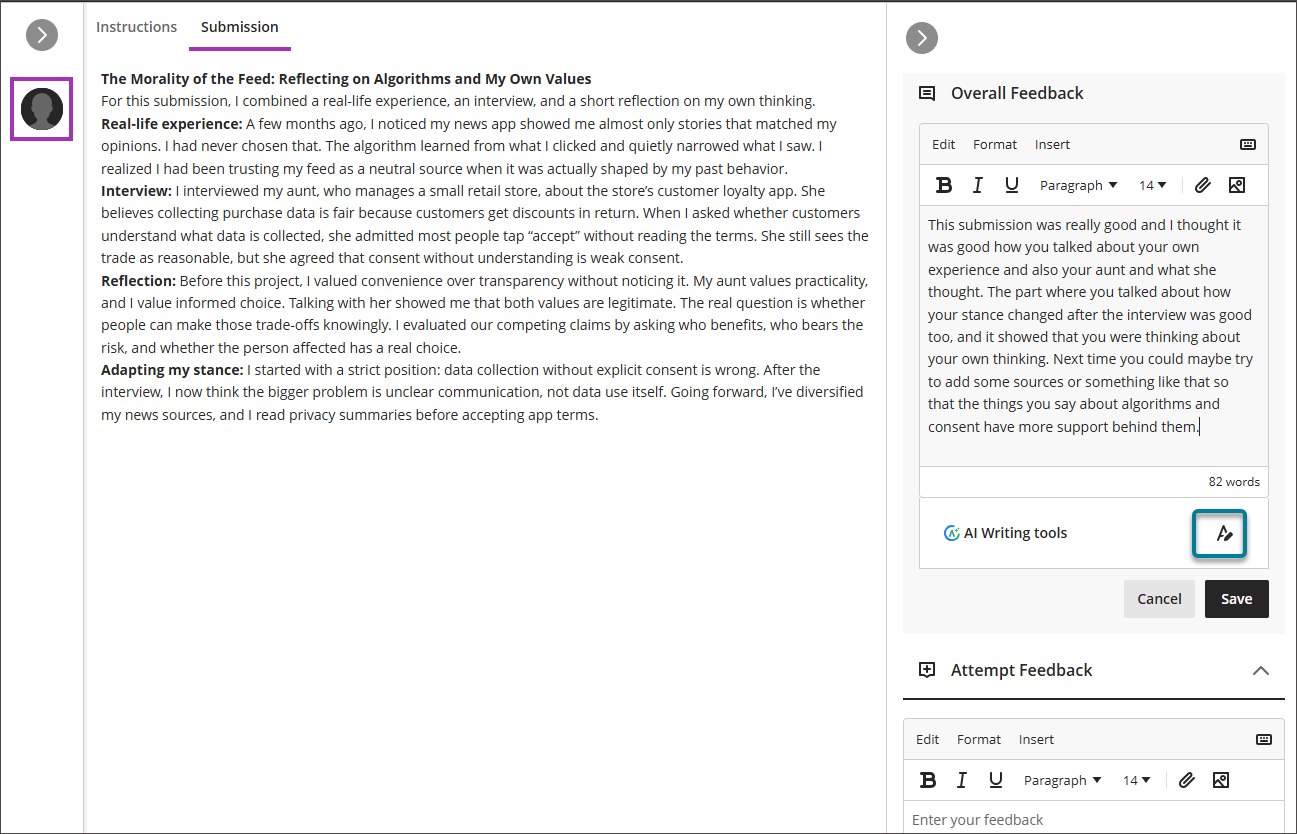Save the overall feedback
Screen dimensions: 1297x834
pos(1236,599)
